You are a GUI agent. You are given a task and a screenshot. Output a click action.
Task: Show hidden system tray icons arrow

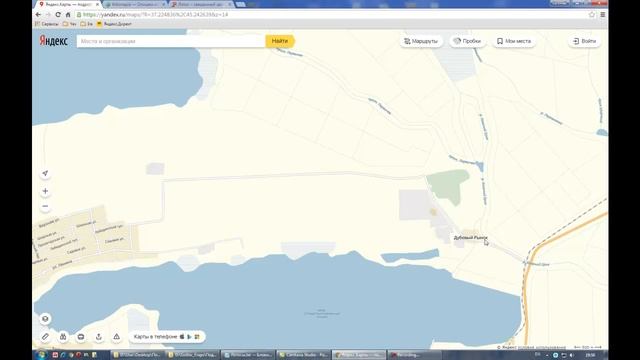(x=547, y=355)
